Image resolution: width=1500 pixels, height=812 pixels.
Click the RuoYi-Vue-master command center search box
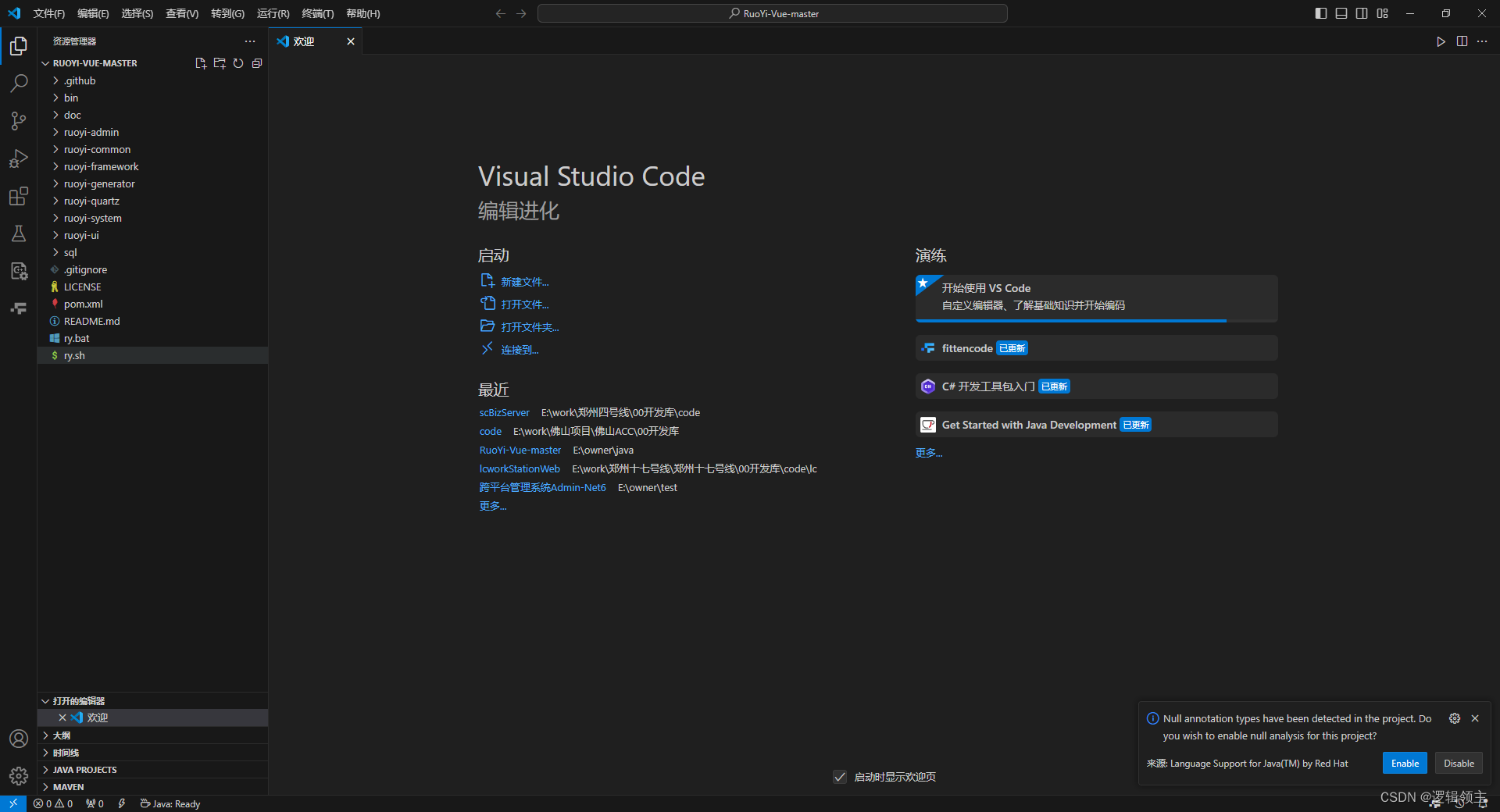coord(773,13)
